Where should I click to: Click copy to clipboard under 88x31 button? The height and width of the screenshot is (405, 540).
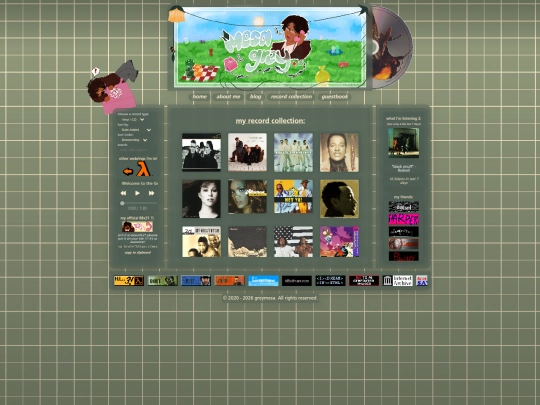137,252
